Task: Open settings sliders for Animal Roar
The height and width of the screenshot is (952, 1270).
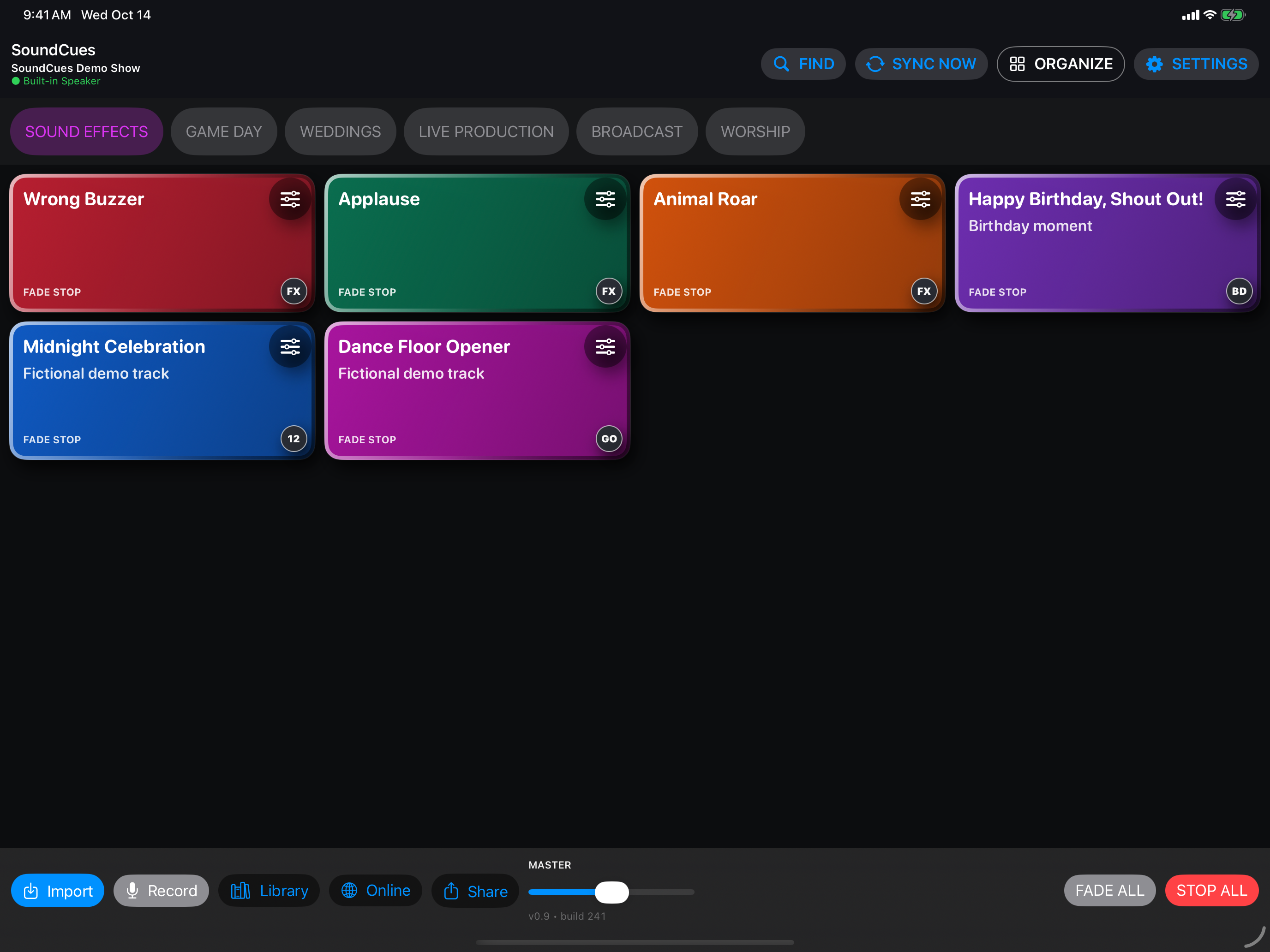Action: pyautogui.click(x=920, y=199)
